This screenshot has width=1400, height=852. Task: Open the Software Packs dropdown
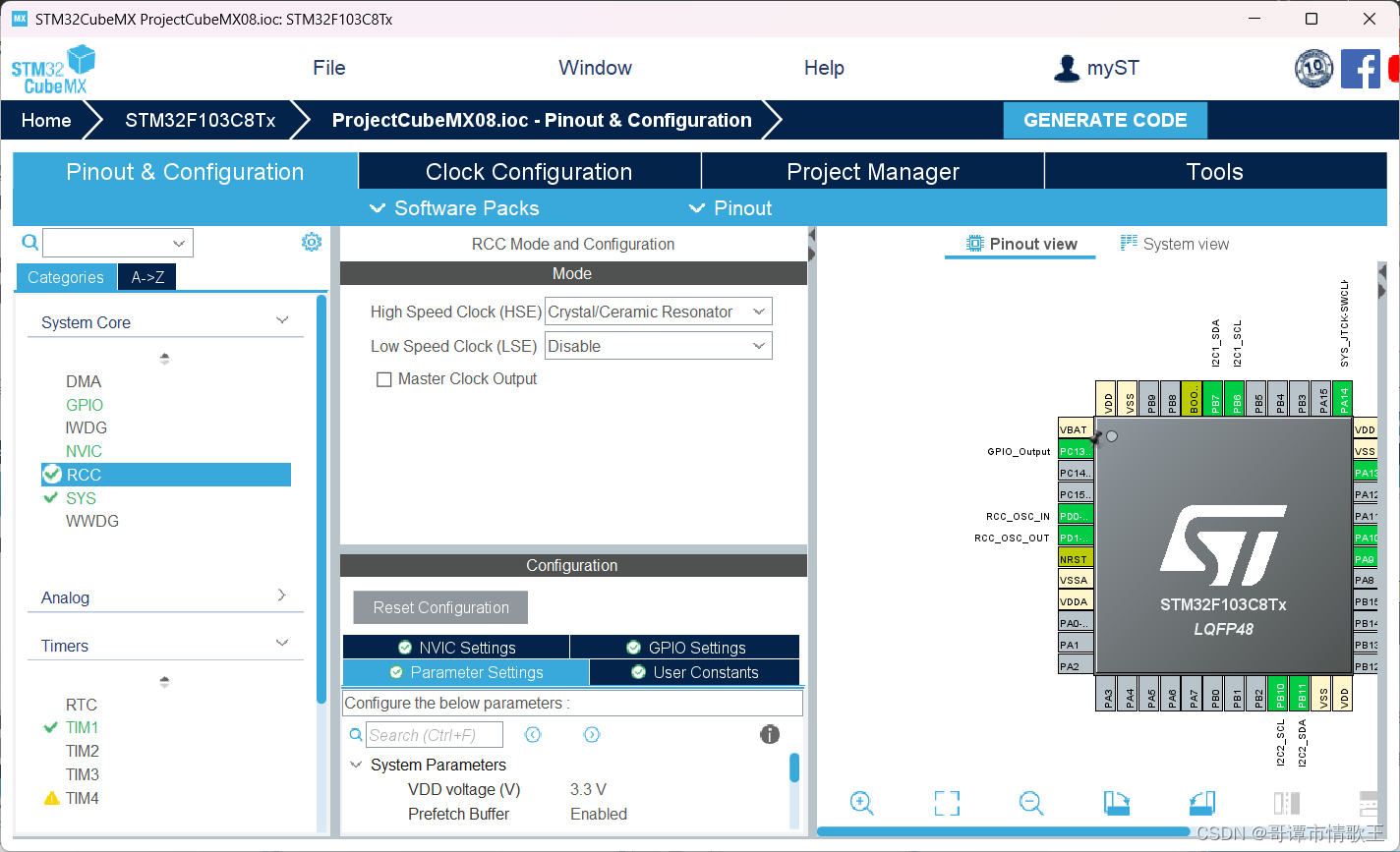click(454, 208)
